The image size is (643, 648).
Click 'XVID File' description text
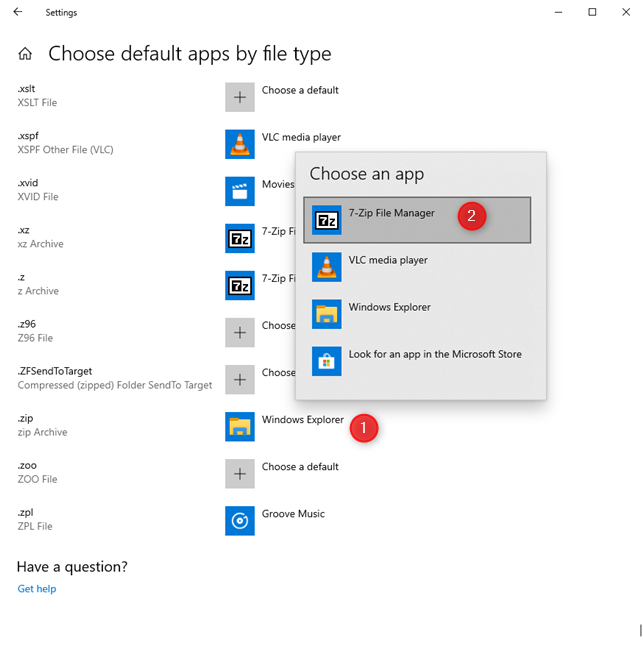tap(38, 197)
